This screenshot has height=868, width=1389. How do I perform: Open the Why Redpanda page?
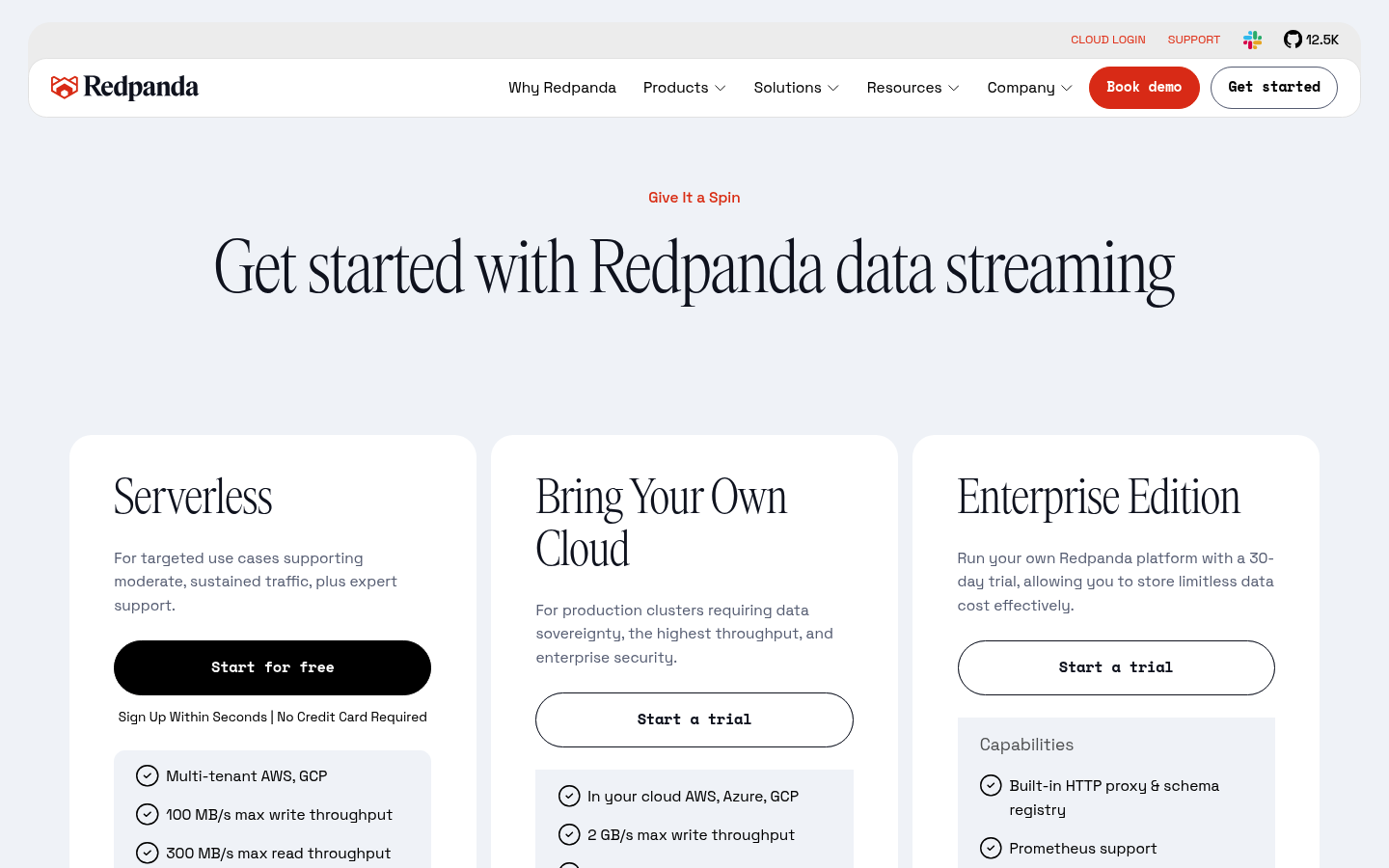pos(562,88)
